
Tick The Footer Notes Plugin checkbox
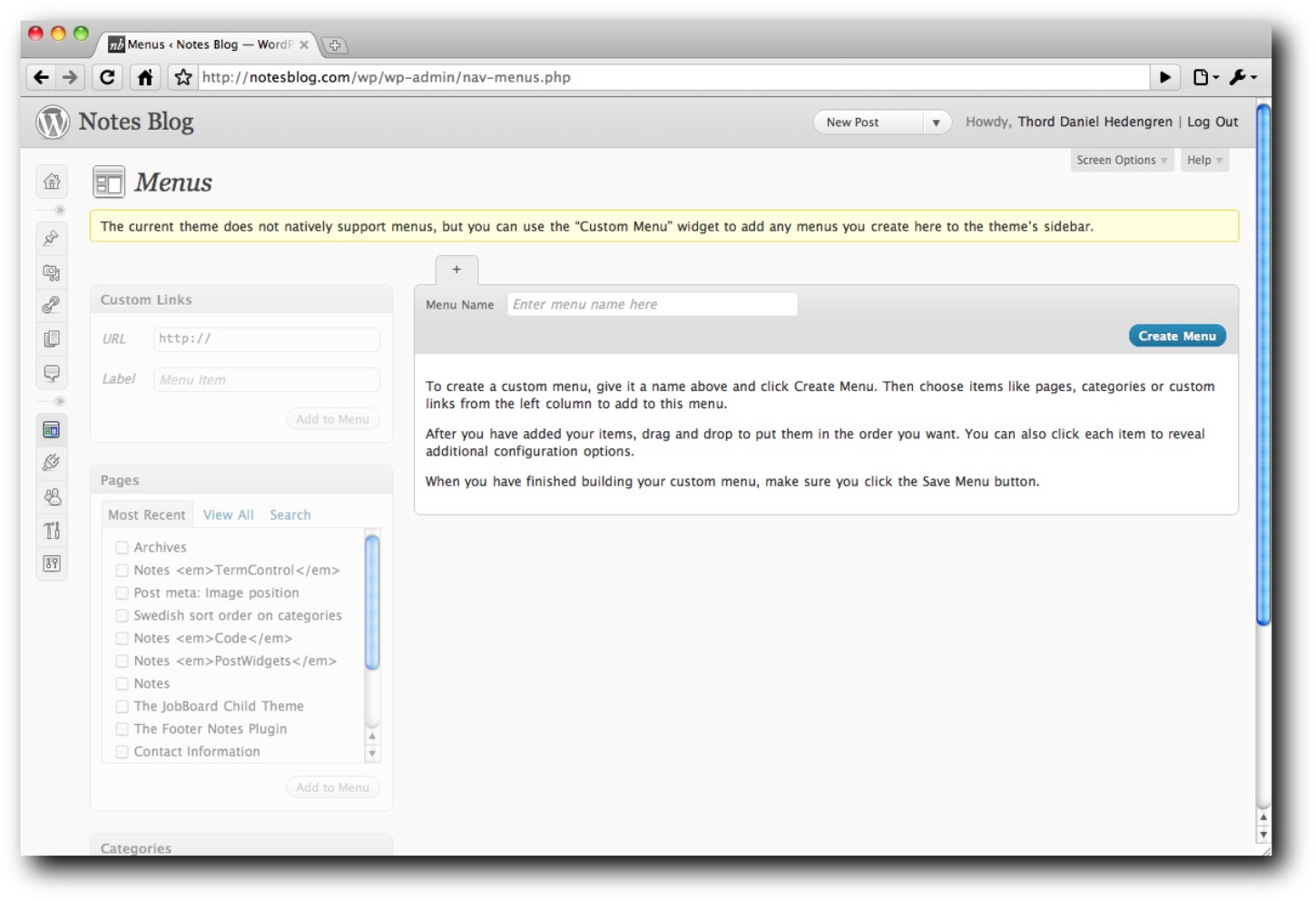coord(122,729)
